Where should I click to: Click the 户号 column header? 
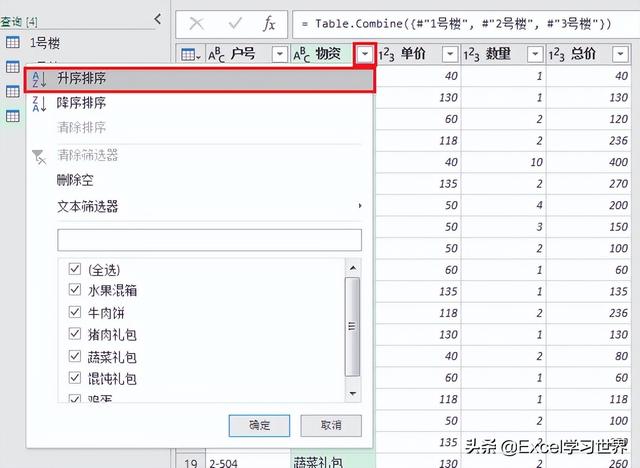[x=248, y=54]
